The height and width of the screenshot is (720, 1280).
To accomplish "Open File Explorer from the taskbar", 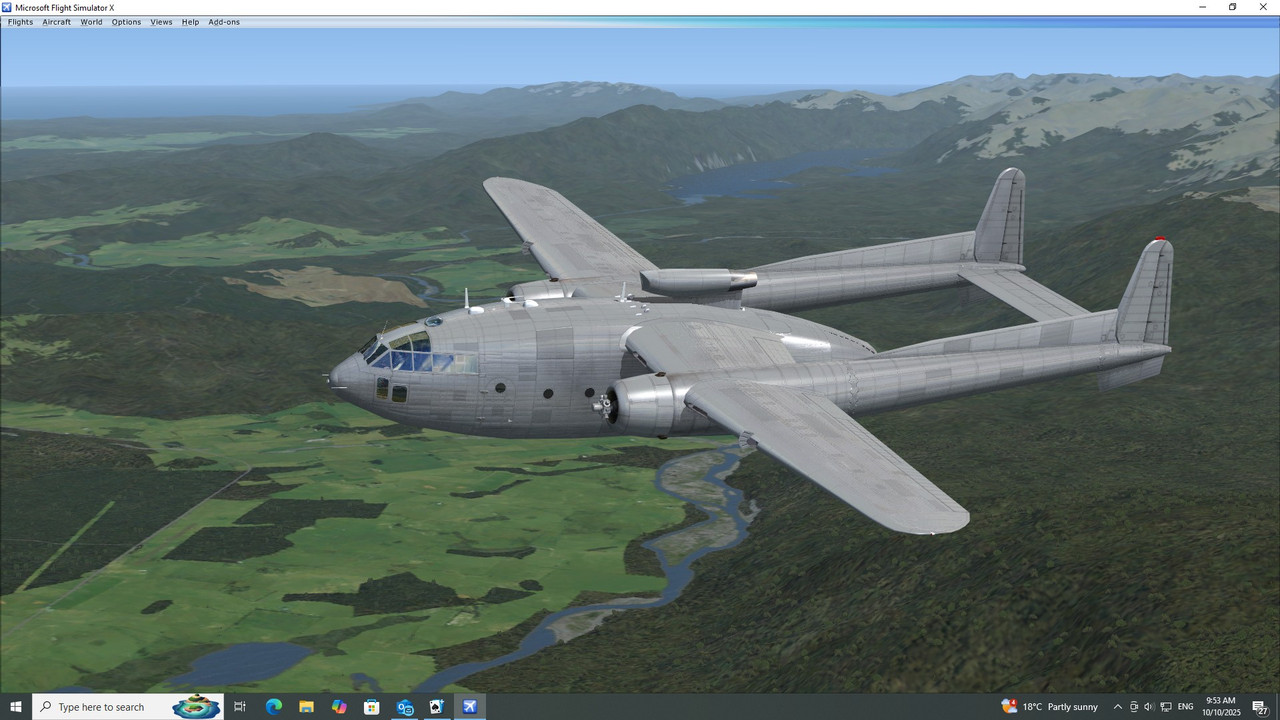I will pos(306,707).
